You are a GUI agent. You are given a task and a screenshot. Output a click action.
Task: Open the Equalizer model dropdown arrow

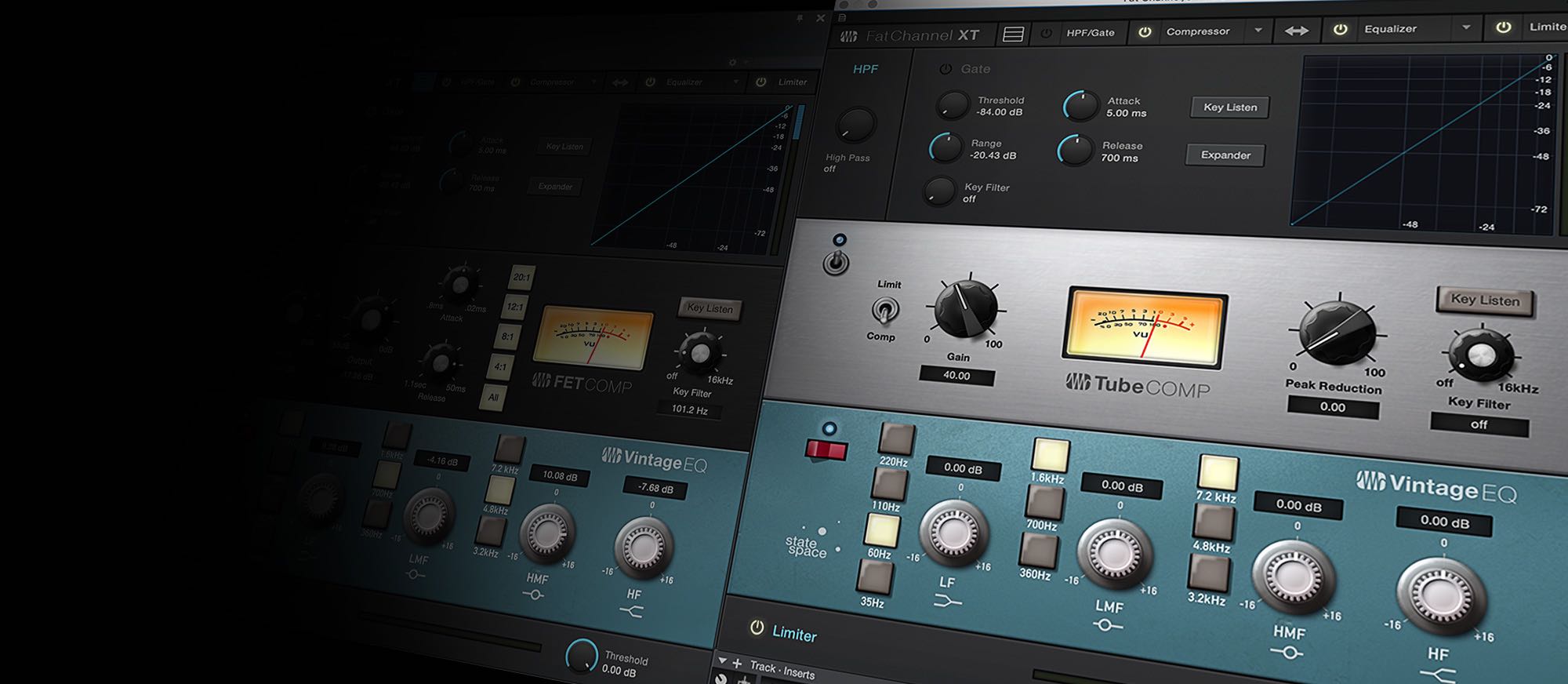tap(1466, 27)
